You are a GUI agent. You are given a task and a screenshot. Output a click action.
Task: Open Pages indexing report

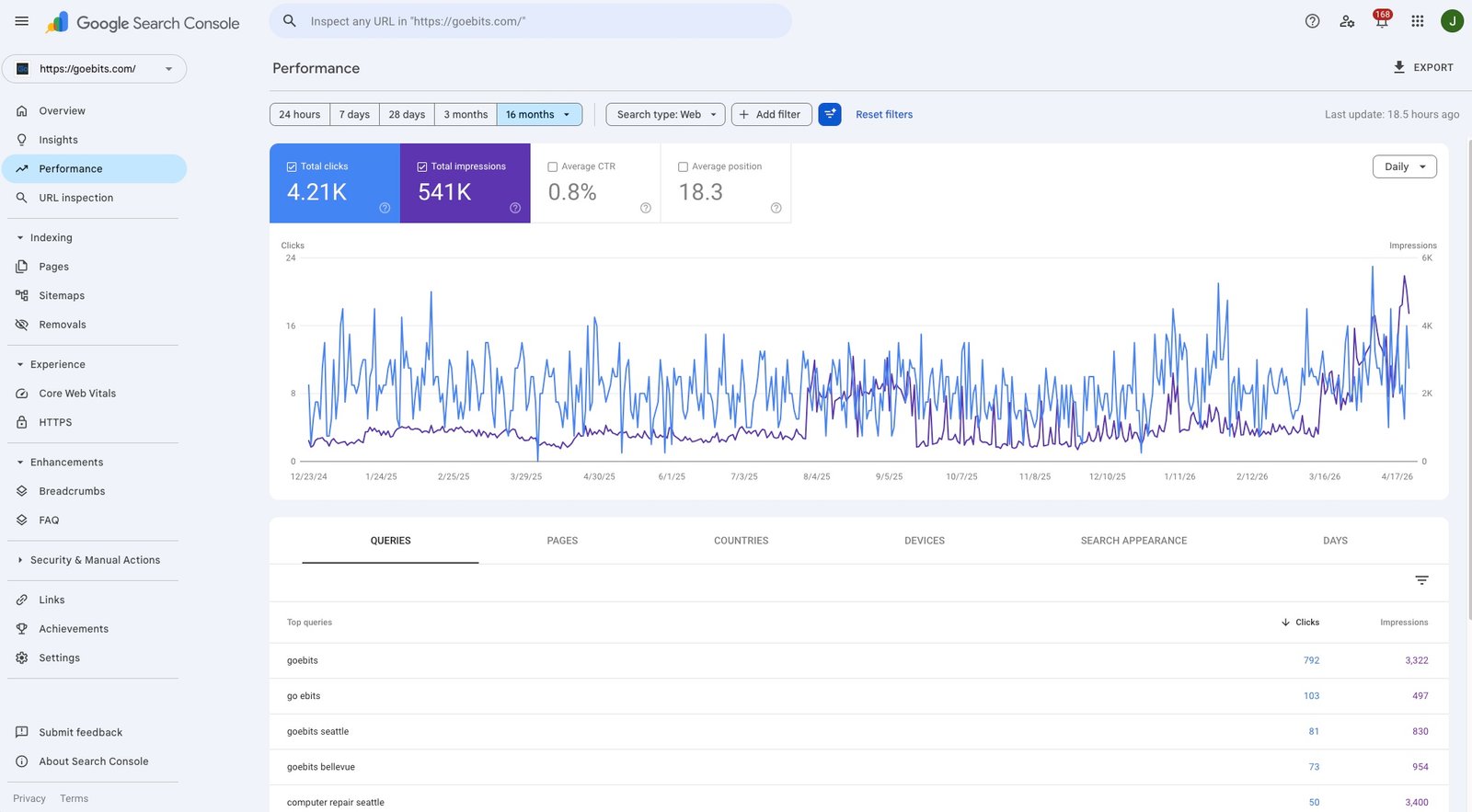coord(94,267)
